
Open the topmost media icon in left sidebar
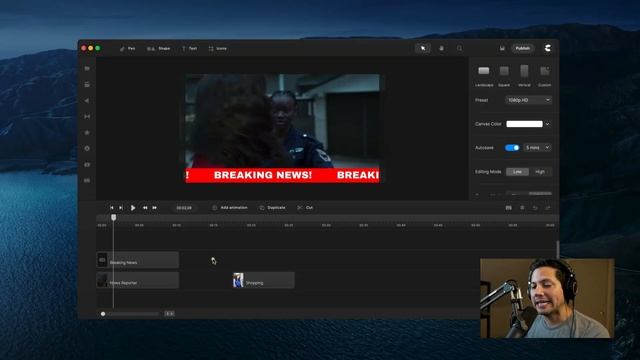87,69
